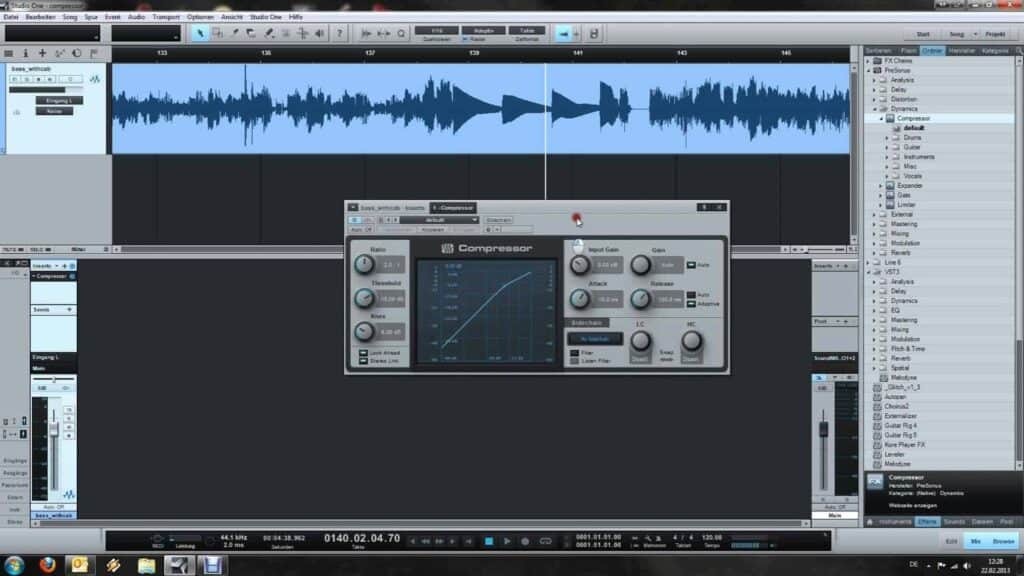This screenshot has height=576, width=1024.
Task: Toggle Compressor insert activation in mixer
Action: (x=72, y=276)
